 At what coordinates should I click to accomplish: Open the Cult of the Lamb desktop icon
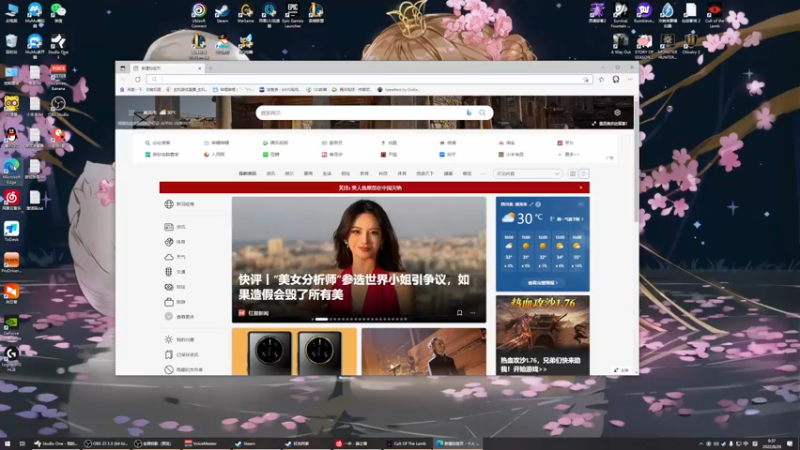point(714,15)
